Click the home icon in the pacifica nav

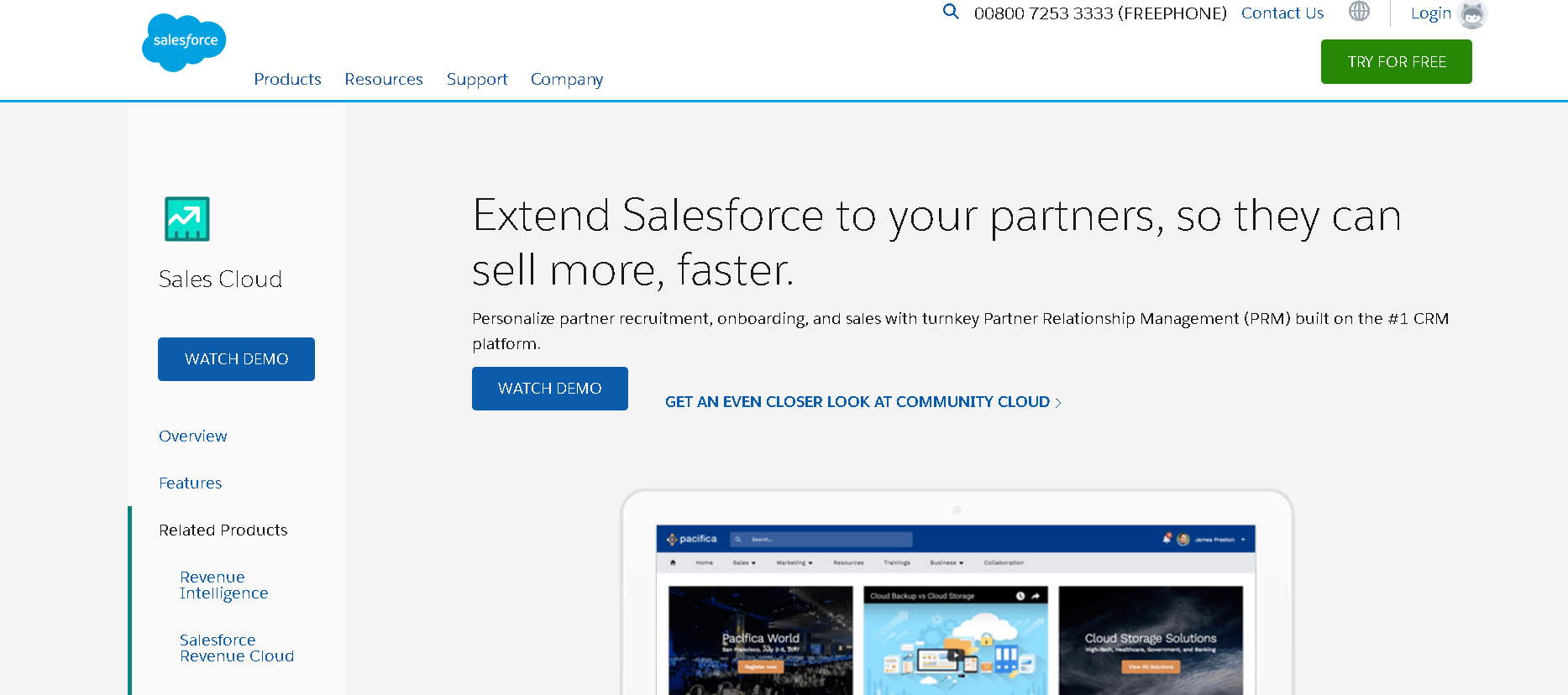(x=673, y=562)
